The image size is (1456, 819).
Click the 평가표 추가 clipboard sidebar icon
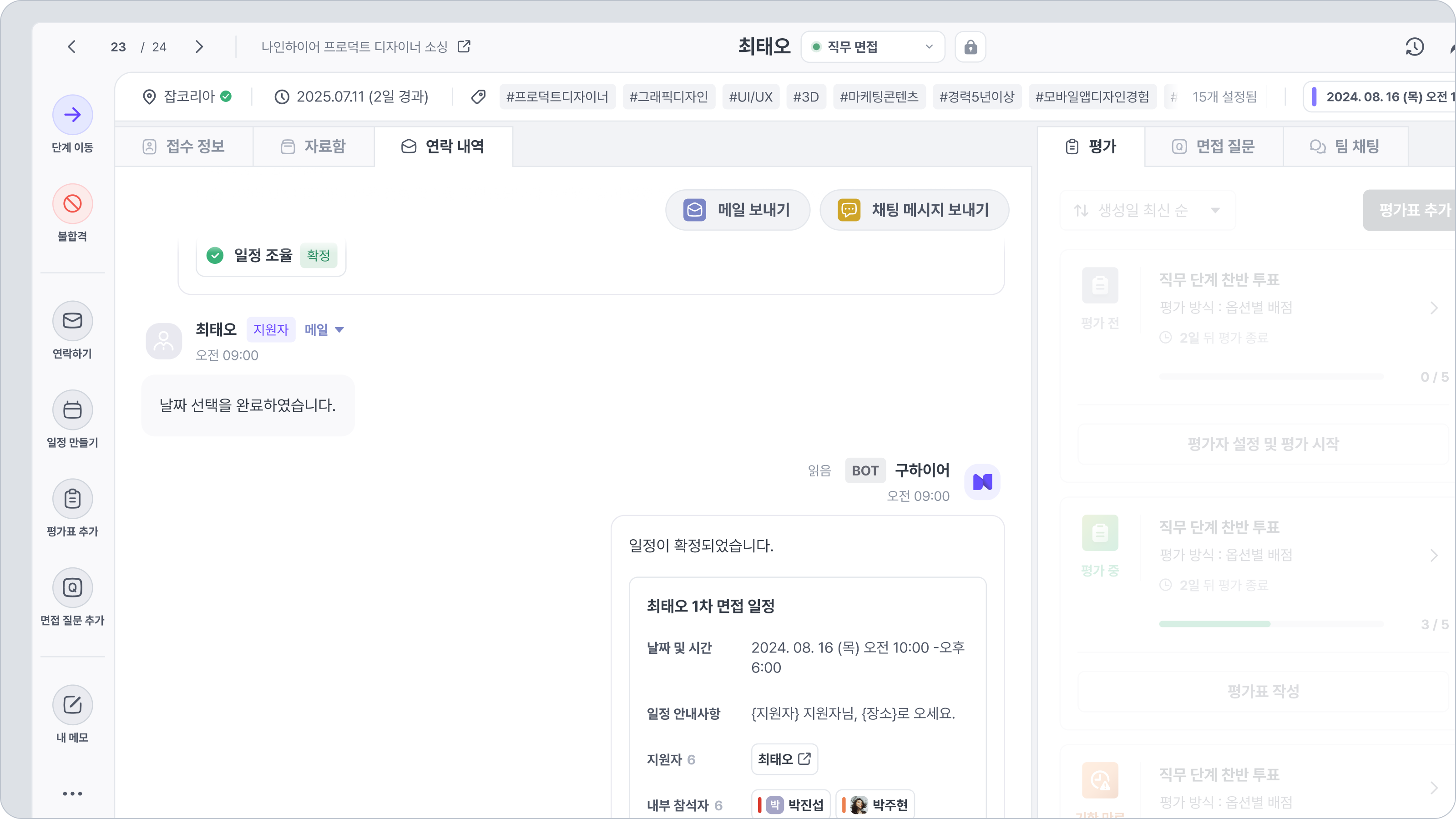(72, 499)
